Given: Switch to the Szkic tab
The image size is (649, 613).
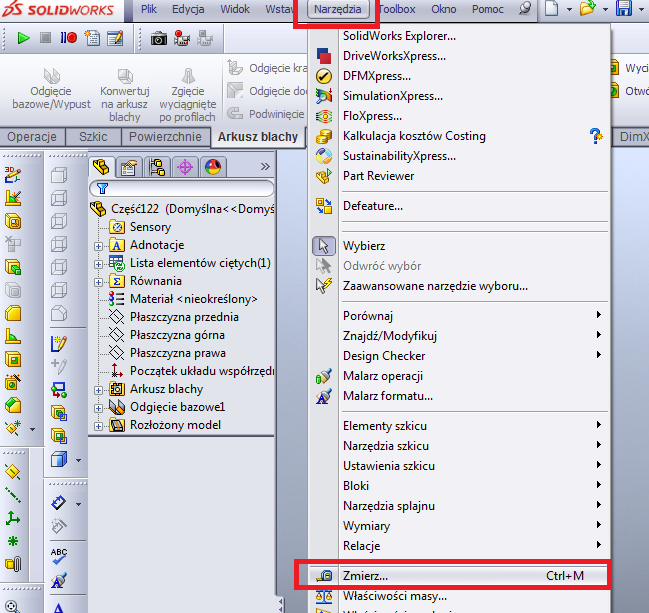Looking at the screenshot, I should pos(93,137).
